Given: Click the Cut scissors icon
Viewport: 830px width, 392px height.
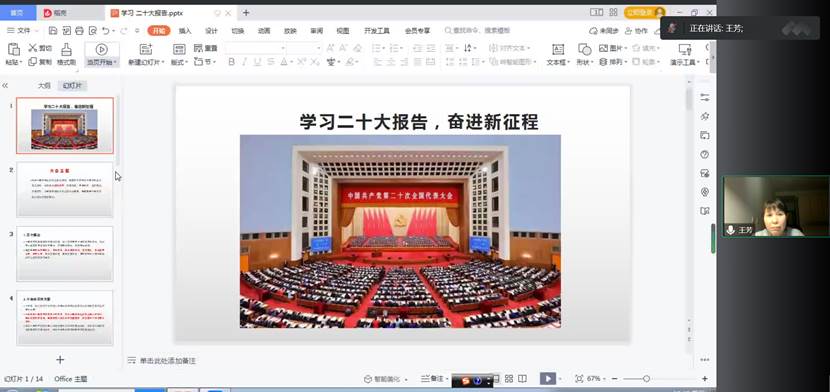Looking at the screenshot, I should (33, 48).
